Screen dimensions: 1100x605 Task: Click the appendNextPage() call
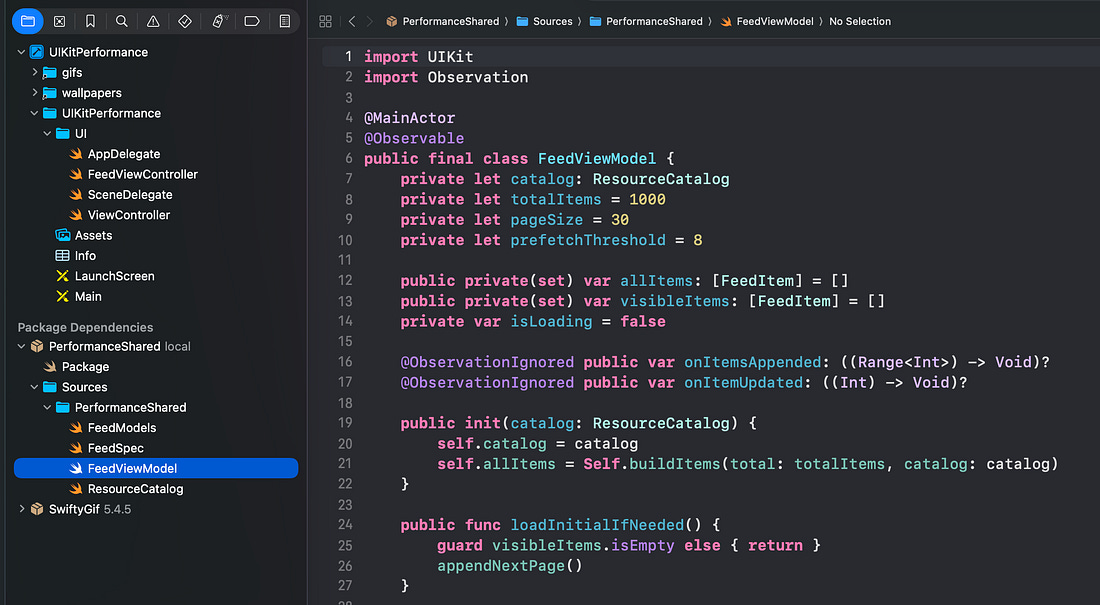[x=510, y=566]
